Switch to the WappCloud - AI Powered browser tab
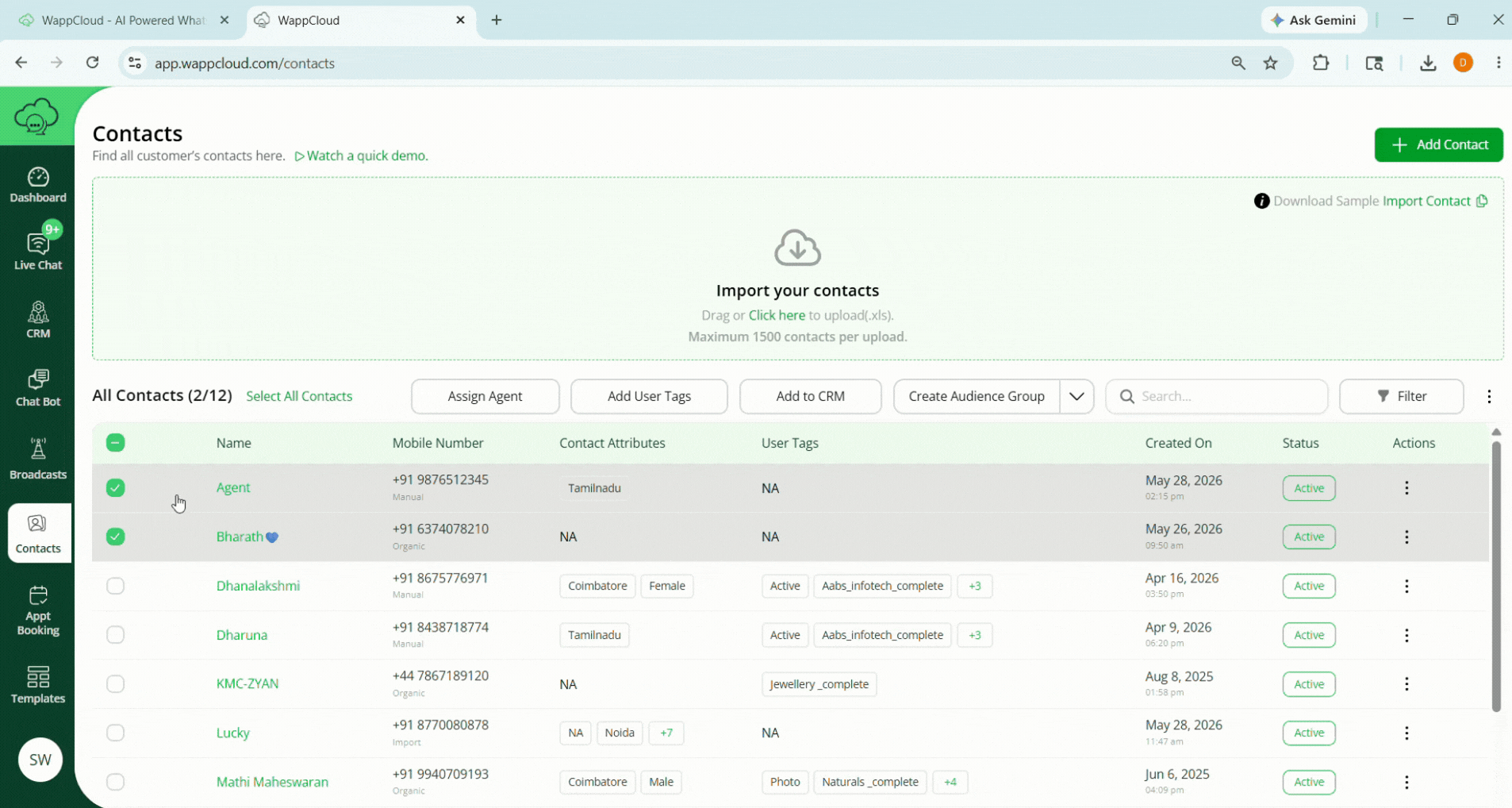 click(x=124, y=20)
